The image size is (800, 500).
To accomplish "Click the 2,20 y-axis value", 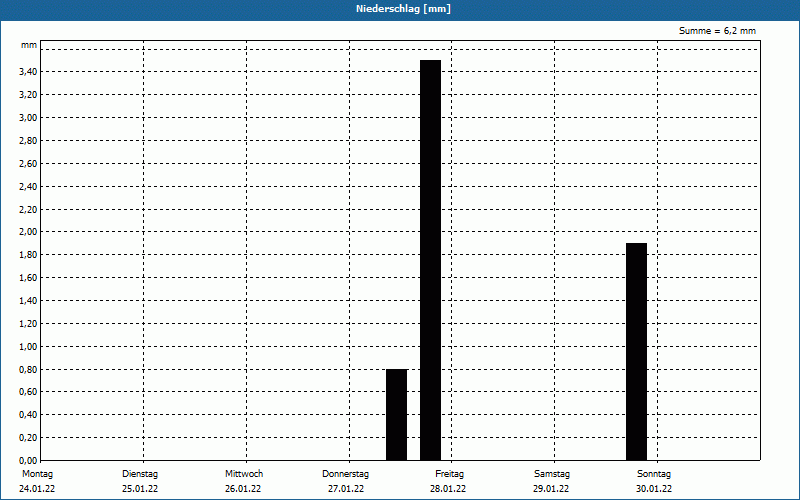I will [x=28, y=210].
